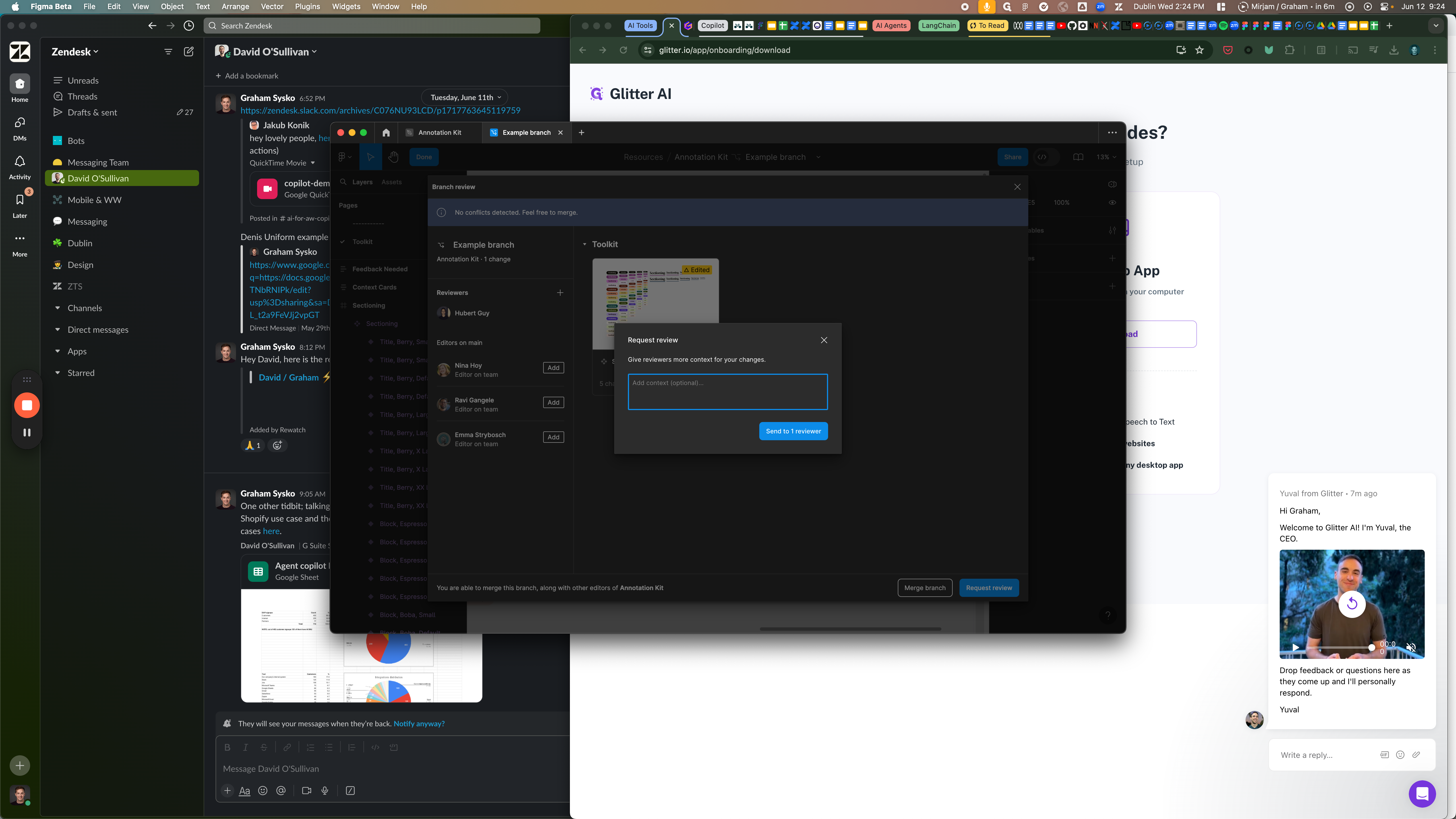The image size is (1456, 819).
Task: Bookmark page with star icon in Chrome
Action: (x=1199, y=50)
